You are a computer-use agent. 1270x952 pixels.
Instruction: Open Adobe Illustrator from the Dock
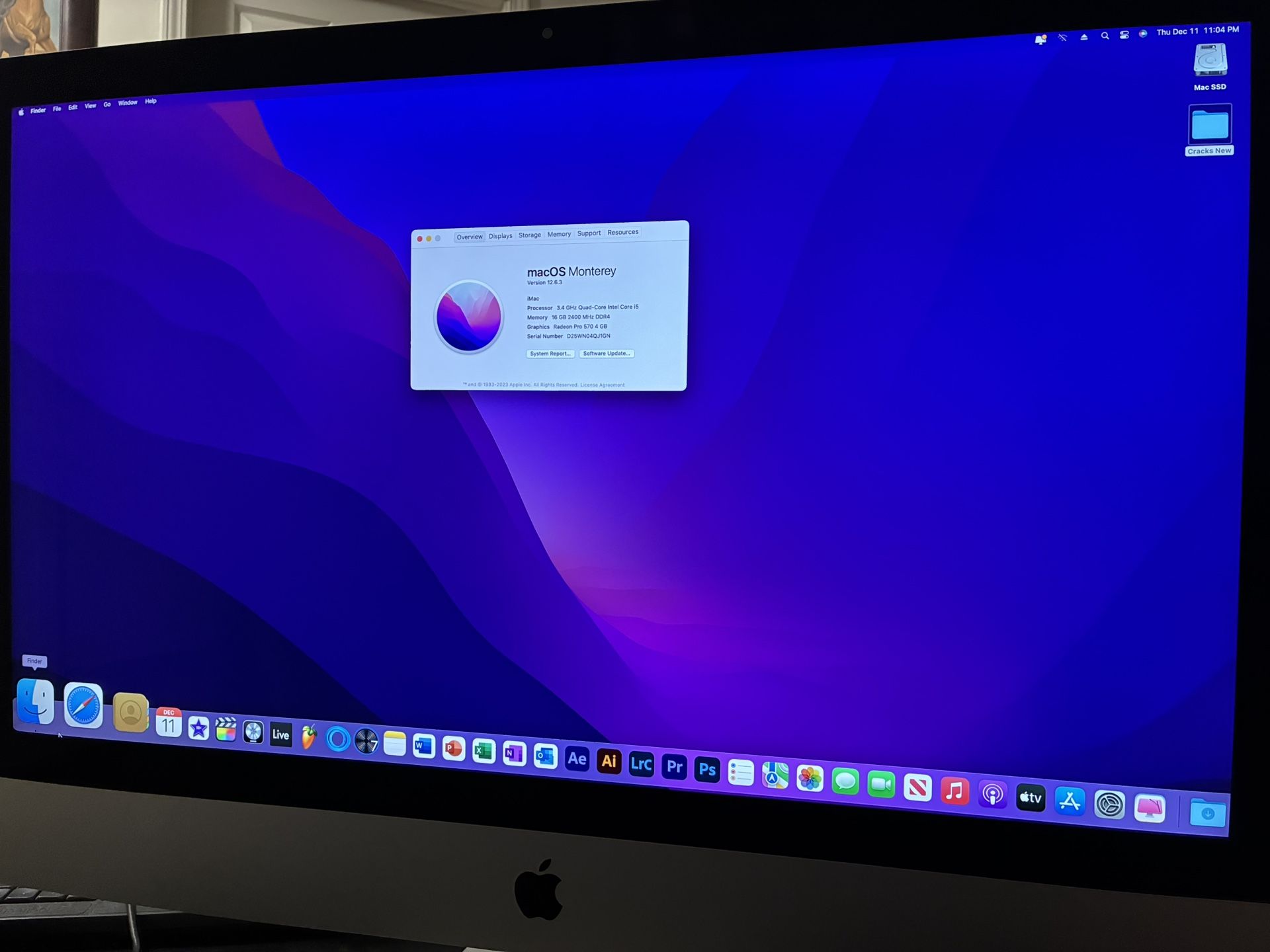(609, 762)
